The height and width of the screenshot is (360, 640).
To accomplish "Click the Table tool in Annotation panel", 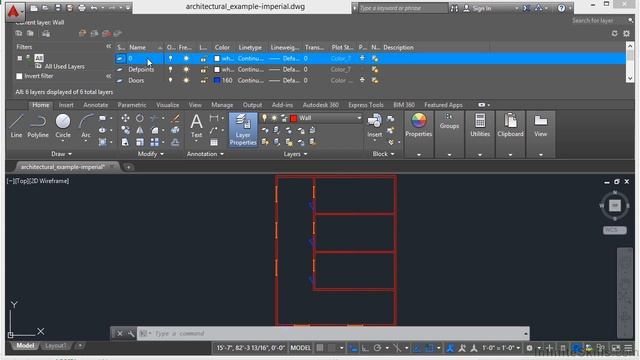I will coord(214,142).
